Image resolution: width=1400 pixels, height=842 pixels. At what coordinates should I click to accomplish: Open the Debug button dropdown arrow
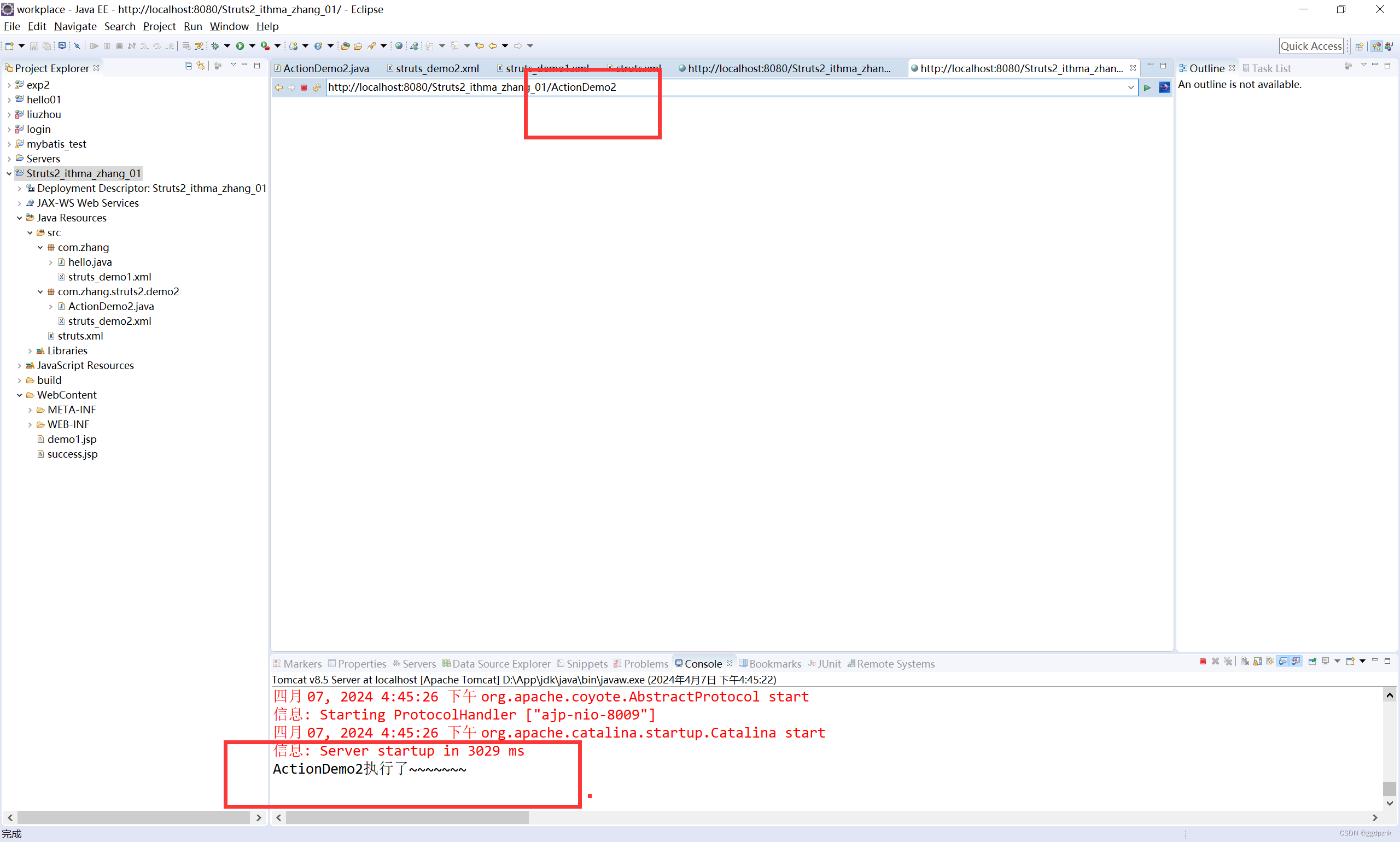point(227,46)
